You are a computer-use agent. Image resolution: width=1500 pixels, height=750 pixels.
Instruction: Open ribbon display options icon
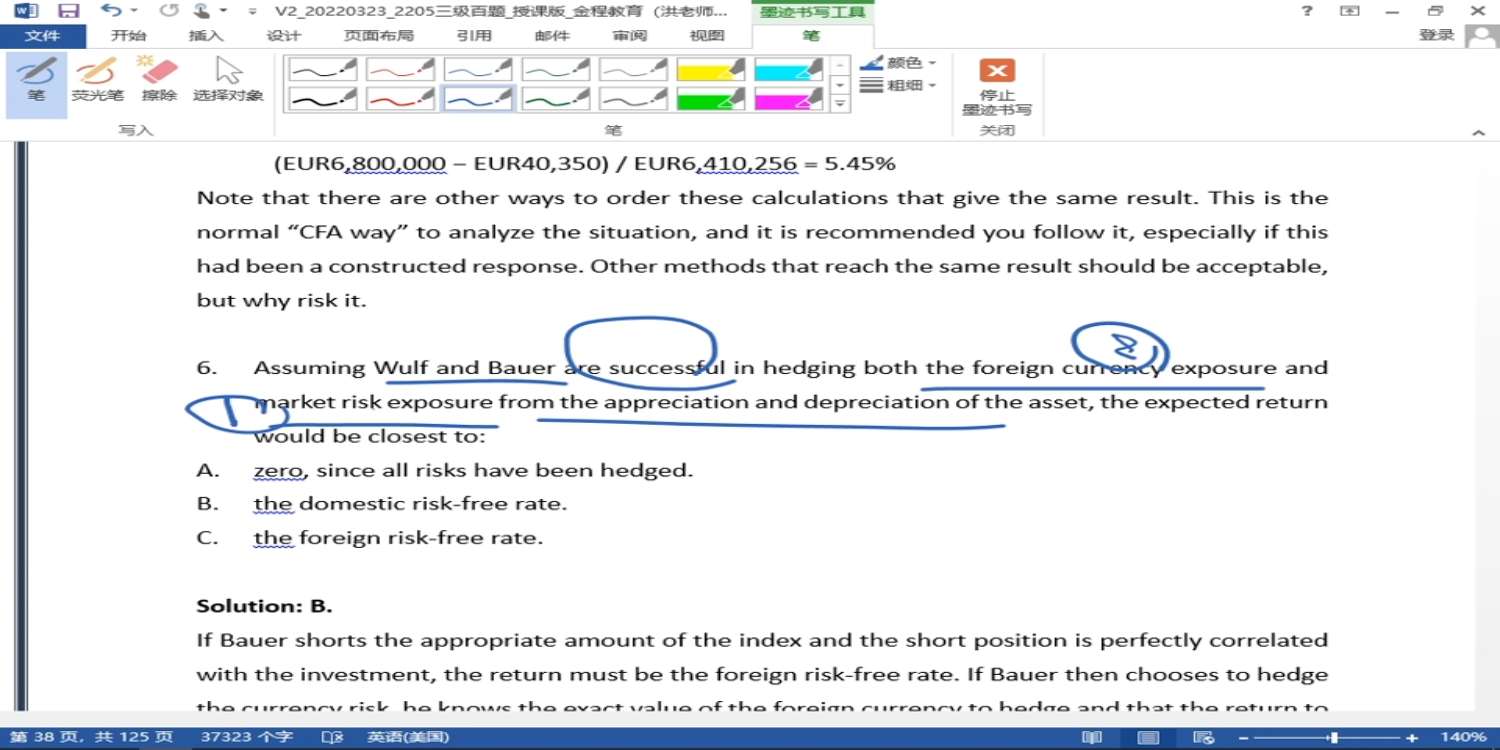click(x=1350, y=11)
